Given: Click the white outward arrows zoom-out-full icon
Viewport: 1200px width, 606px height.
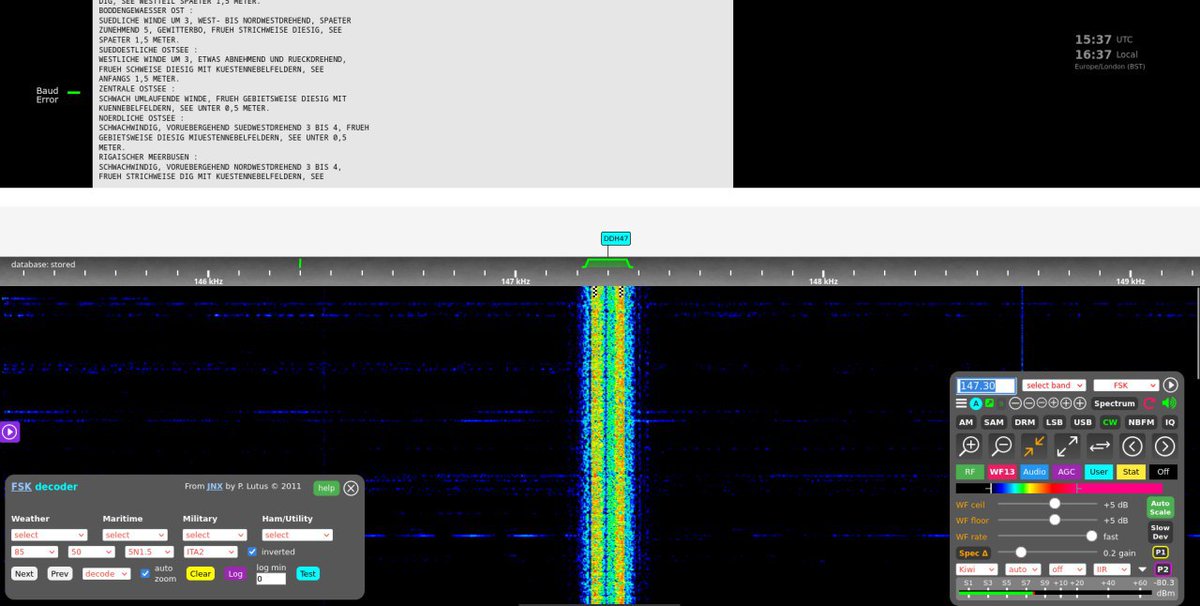Looking at the screenshot, I should pyautogui.click(x=1067, y=446).
